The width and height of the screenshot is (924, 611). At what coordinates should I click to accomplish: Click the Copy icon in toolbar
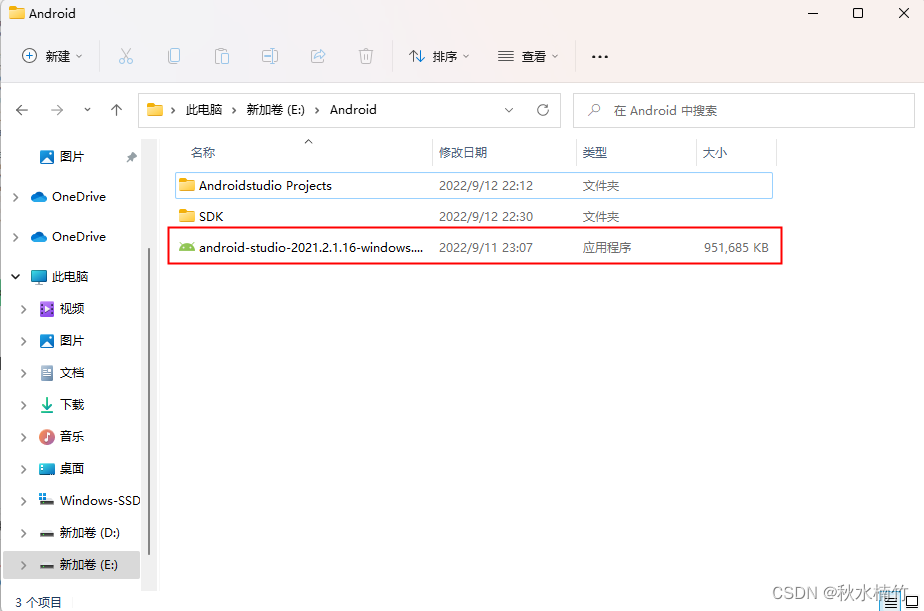tap(174, 57)
